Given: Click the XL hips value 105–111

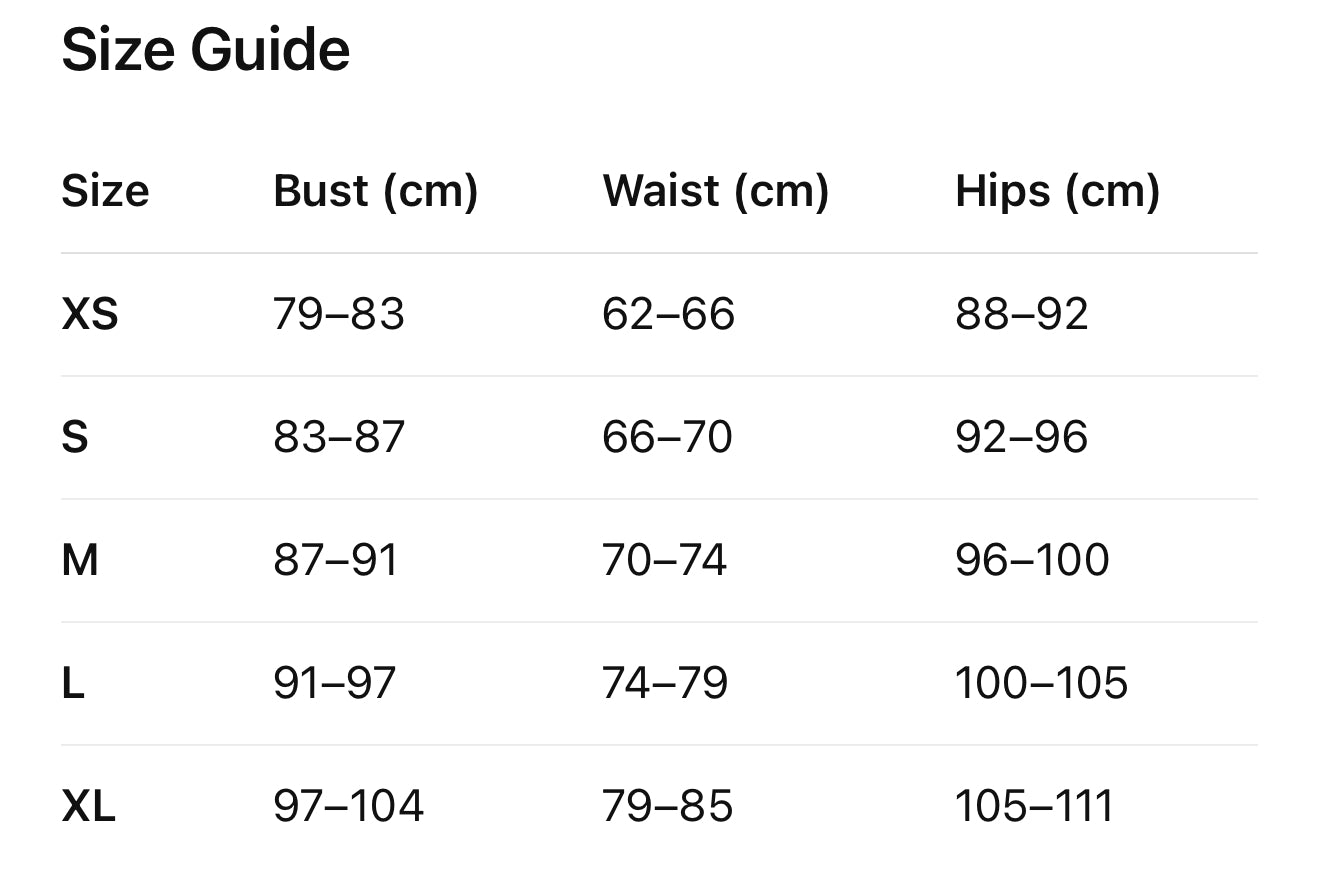Looking at the screenshot, I should (x=1034, y=806).
